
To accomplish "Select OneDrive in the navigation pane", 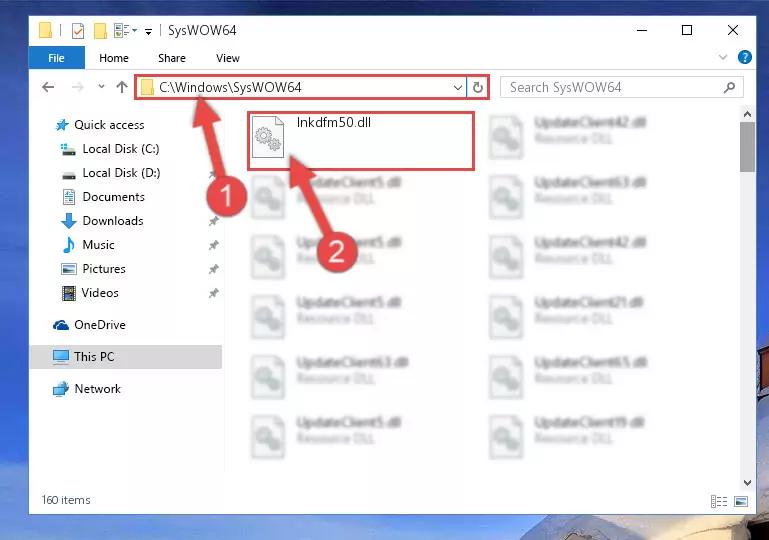I will coord(100,325).
